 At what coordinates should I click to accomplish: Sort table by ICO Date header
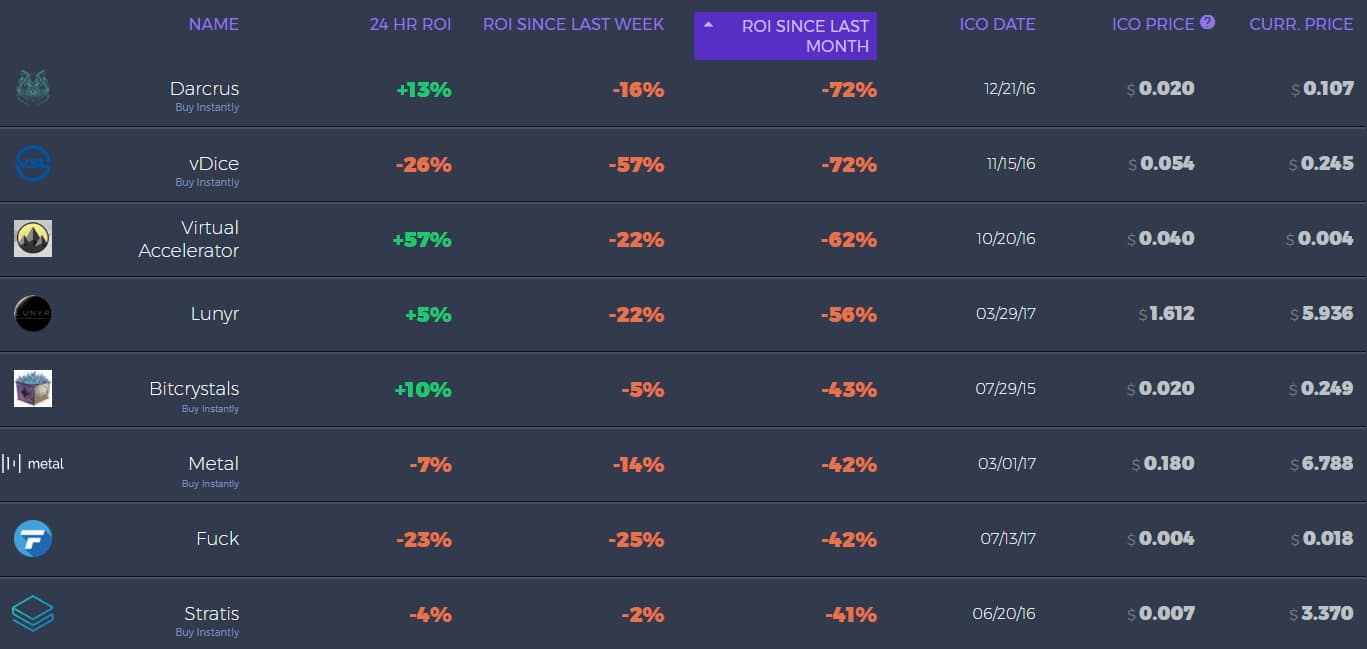997,24
